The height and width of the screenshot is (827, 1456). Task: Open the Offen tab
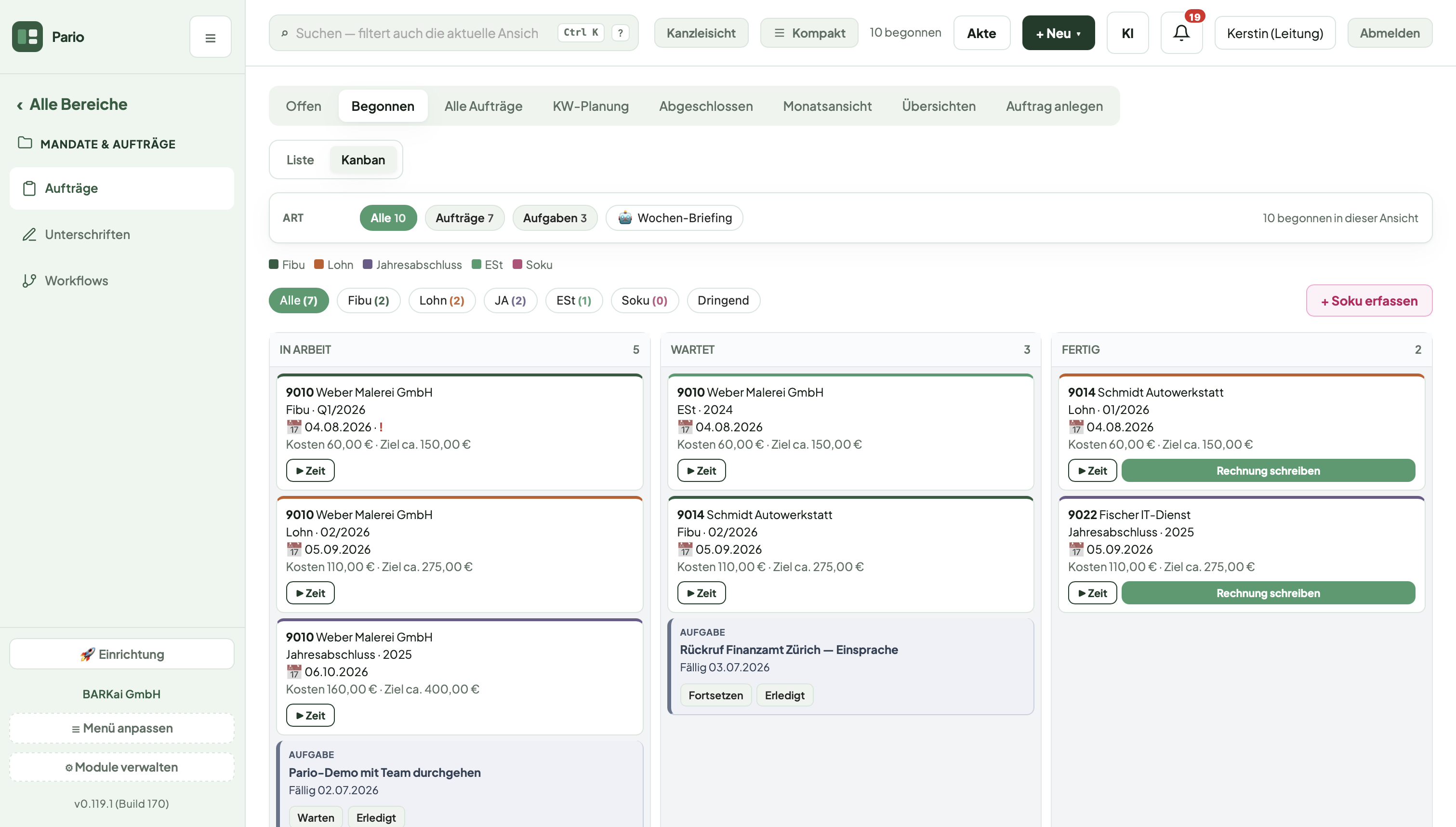[x=304, y=106]
